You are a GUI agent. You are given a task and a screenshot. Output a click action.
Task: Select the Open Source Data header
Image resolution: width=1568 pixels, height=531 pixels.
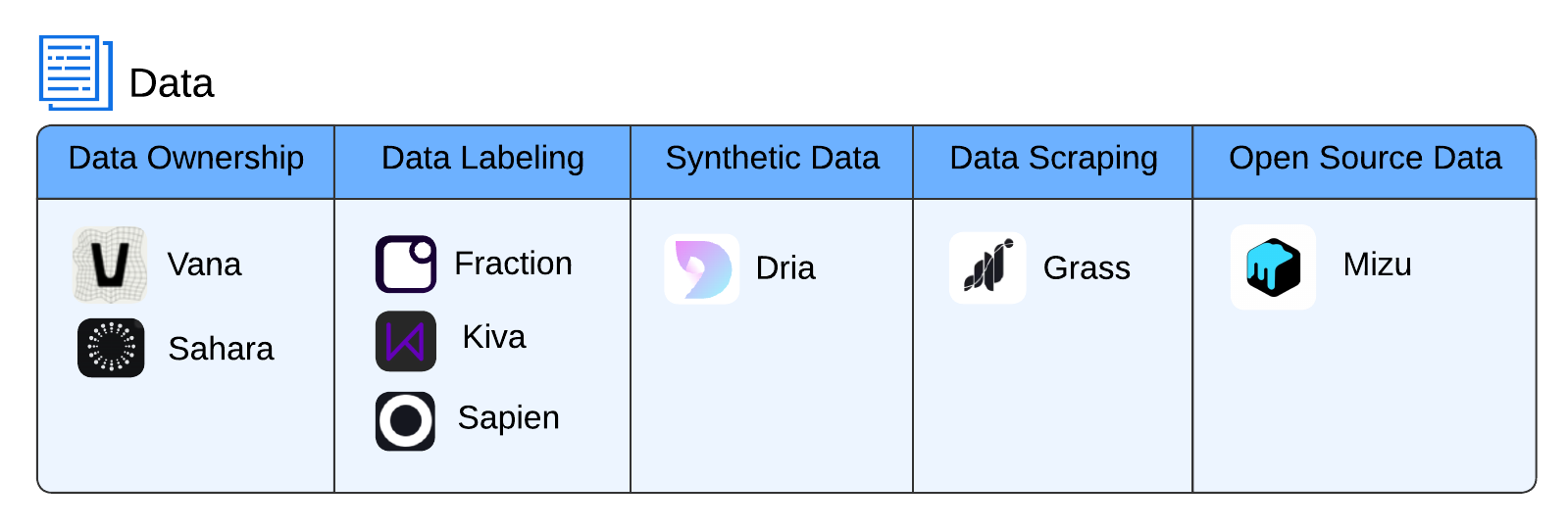click(1365, 159)
